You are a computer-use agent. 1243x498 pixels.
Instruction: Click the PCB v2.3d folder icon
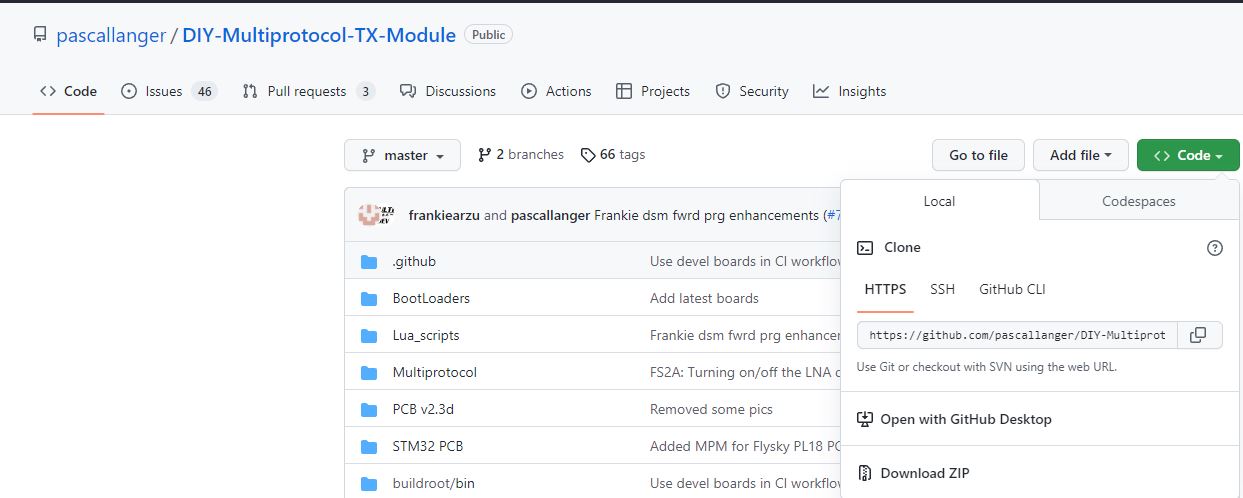[369, 409]
